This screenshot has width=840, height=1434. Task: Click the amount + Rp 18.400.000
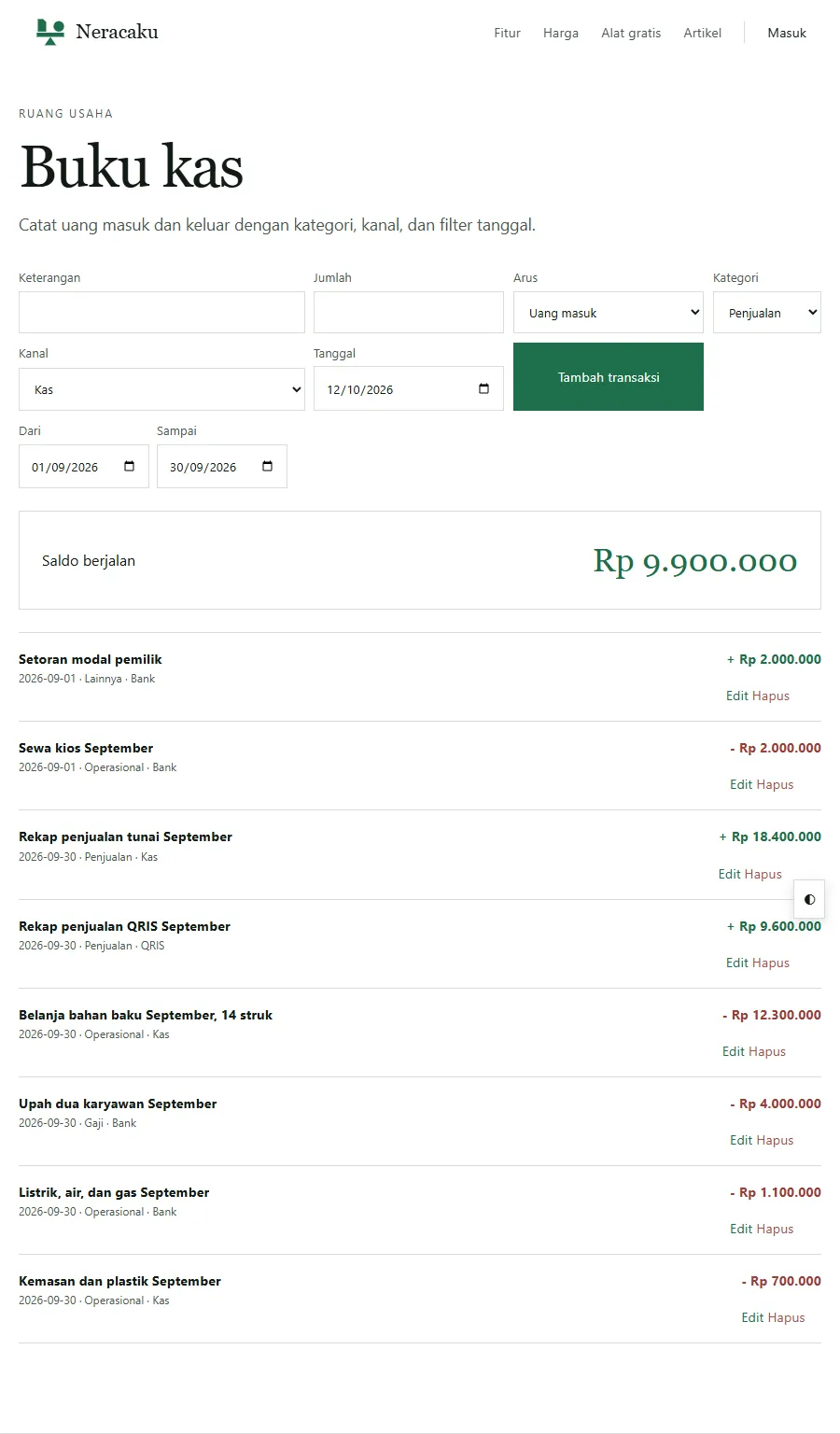pos(770,836)
